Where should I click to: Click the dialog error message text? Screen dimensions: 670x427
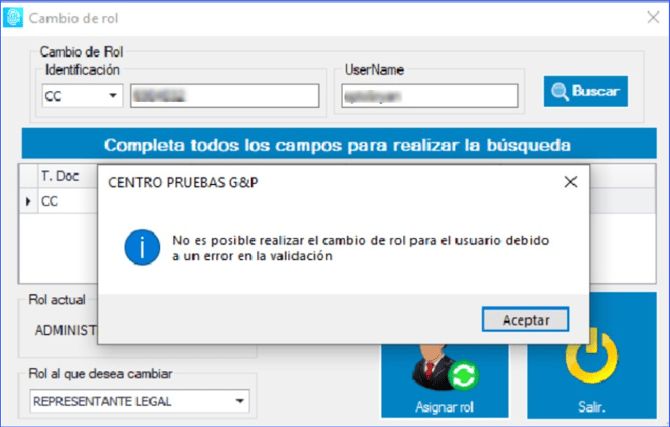coord(360,248)
